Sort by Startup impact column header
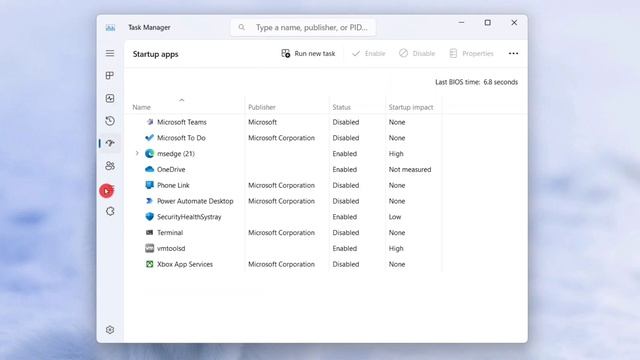 411,107
